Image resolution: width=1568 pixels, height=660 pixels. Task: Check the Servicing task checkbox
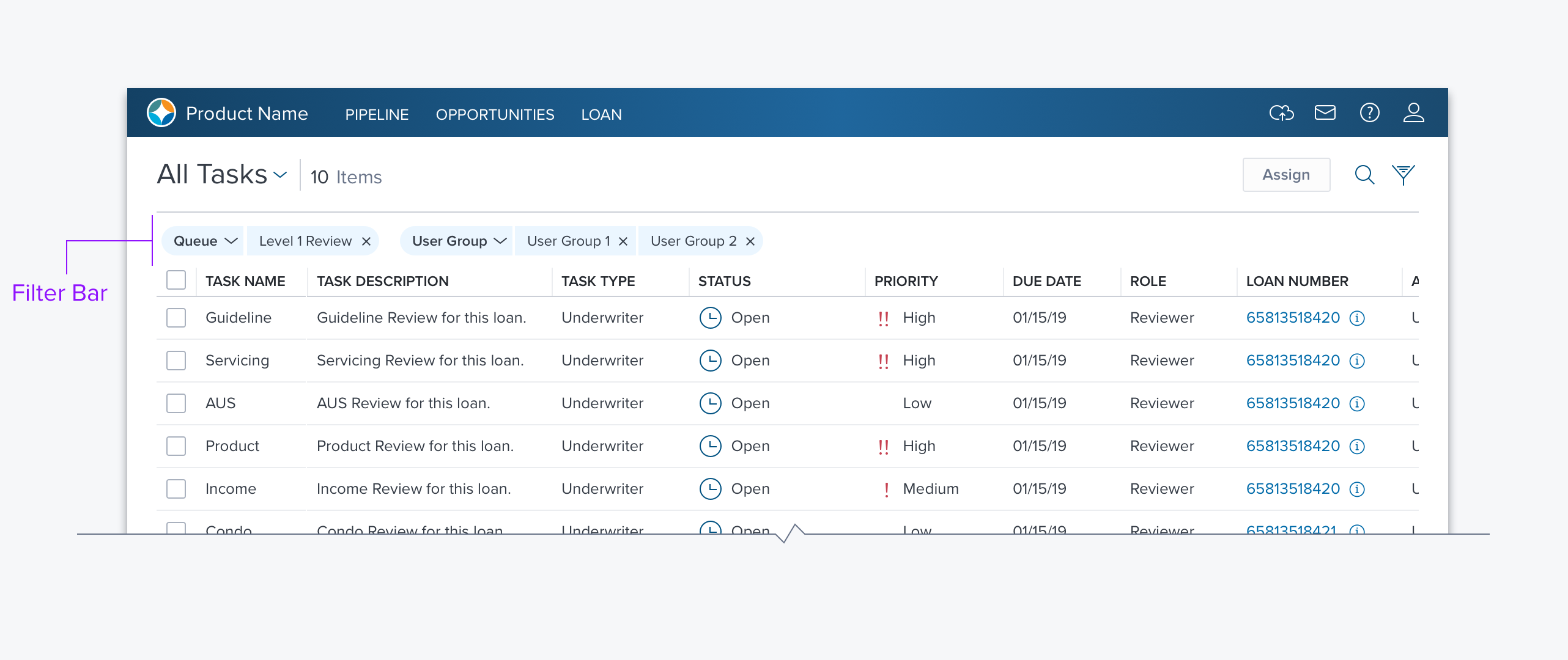pyautogui.click(x=176, y=361)
